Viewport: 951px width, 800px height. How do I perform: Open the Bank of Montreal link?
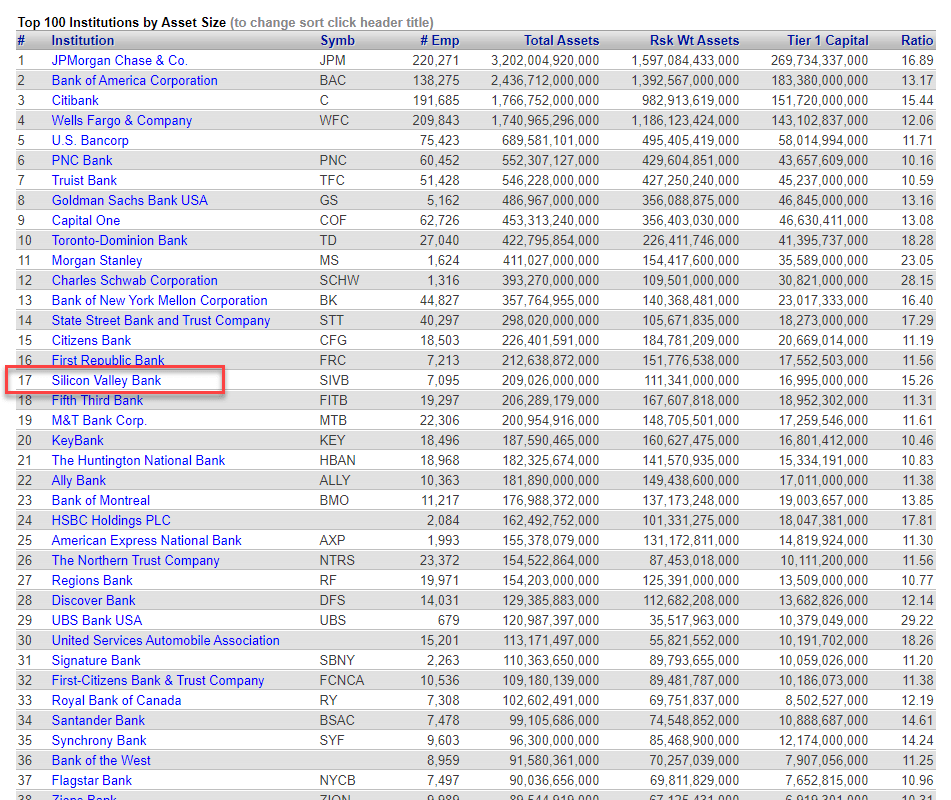[x=101, y=501]
